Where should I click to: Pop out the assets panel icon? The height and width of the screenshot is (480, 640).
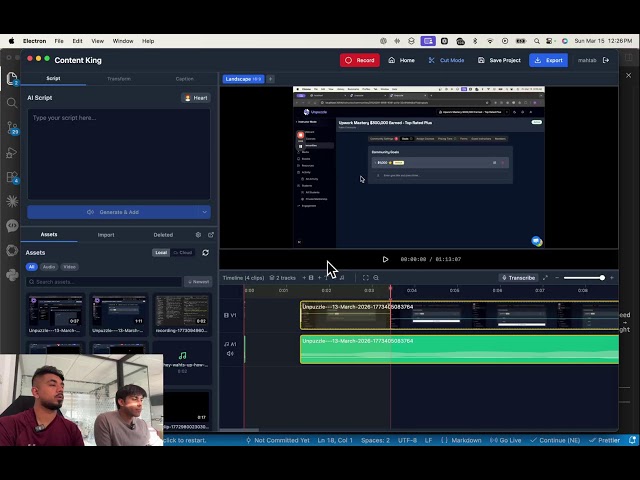211,235
